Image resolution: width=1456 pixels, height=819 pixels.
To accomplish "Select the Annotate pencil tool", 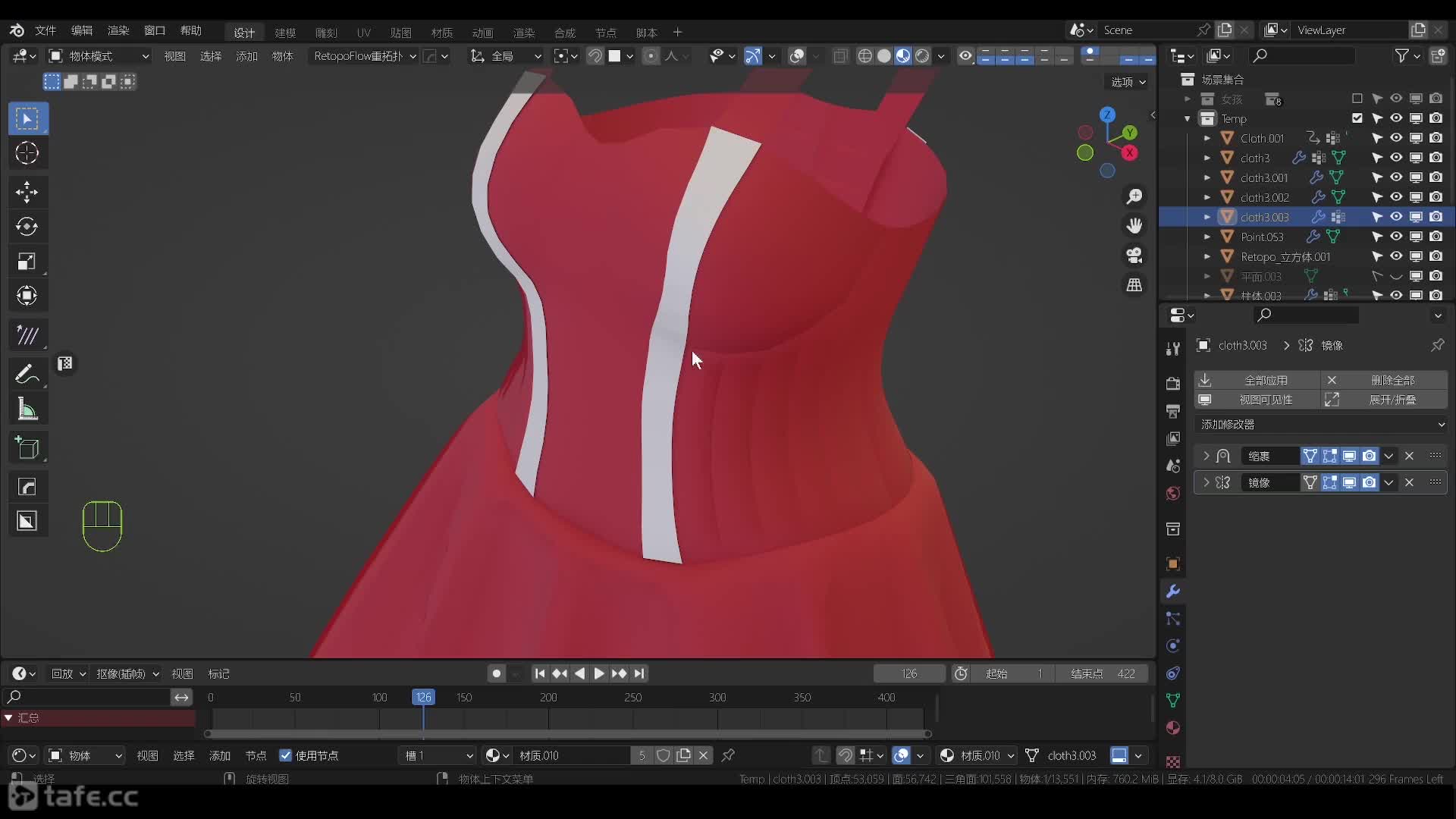I will coord(27,375).
